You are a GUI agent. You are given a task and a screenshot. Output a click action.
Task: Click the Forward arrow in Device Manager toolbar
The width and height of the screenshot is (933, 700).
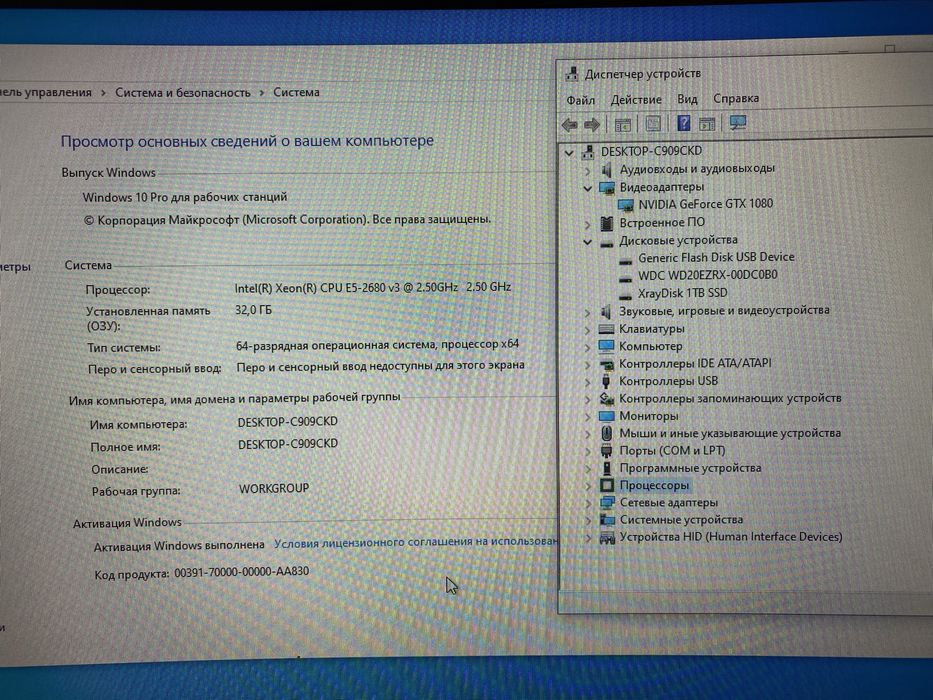click(591, 125)
